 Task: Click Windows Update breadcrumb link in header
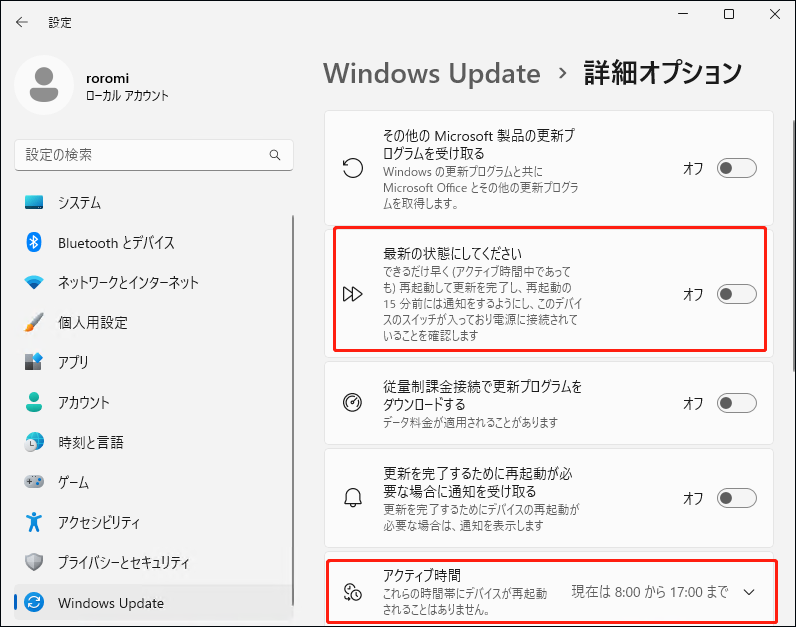[x=432, y=73]
